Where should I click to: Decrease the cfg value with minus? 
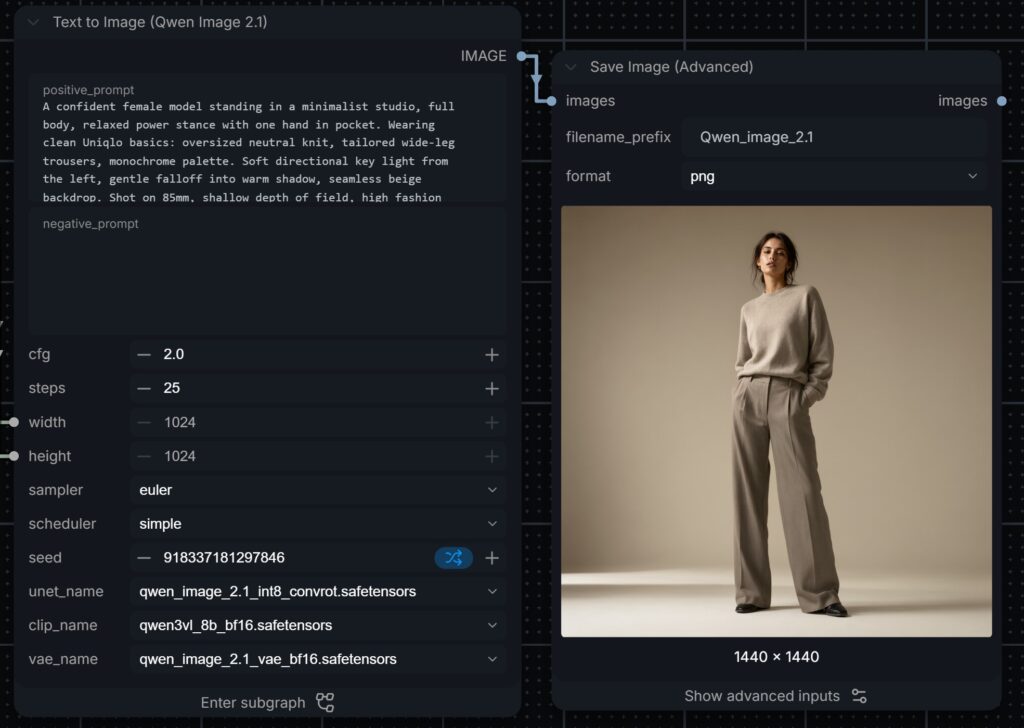click(x=144, y=355)
